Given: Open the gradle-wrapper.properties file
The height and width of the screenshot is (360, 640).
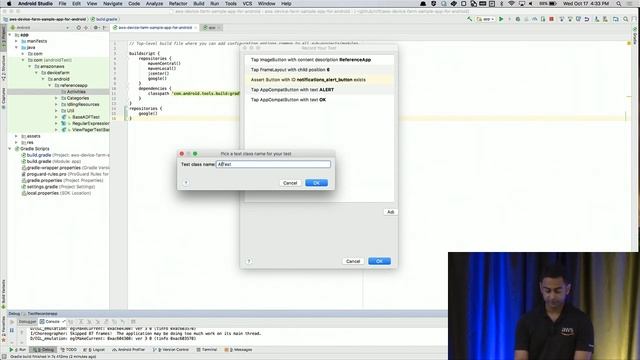Looking at the screenshot, I should point(65,168).
